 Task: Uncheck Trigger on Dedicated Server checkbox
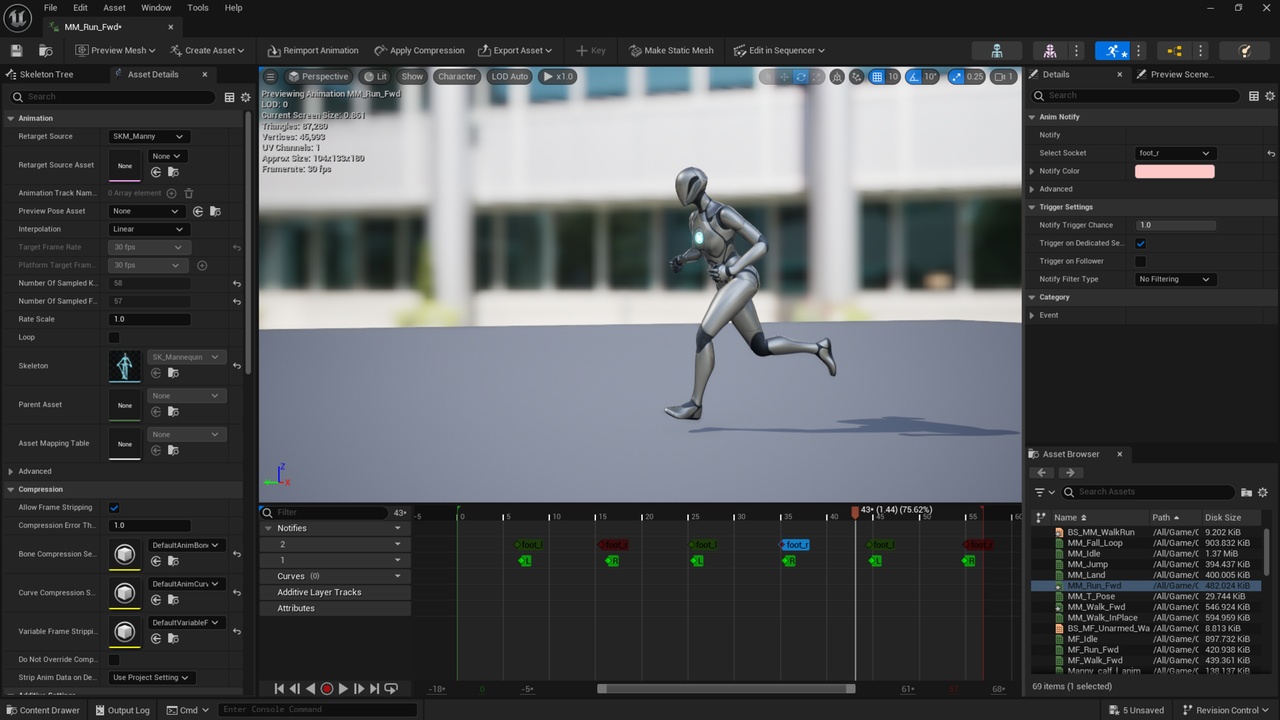(x=1140, y=243)
